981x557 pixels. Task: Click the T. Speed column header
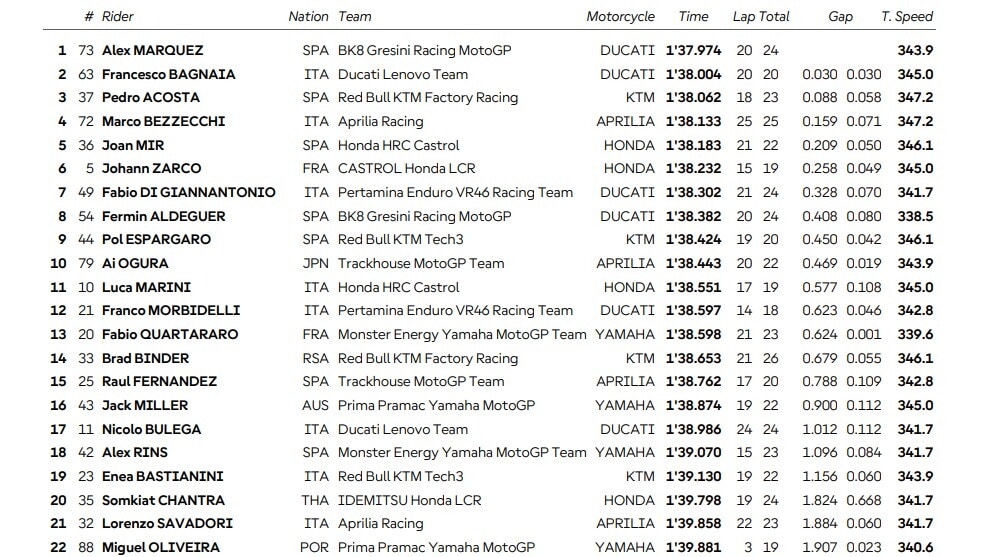[x=907, y=16]
